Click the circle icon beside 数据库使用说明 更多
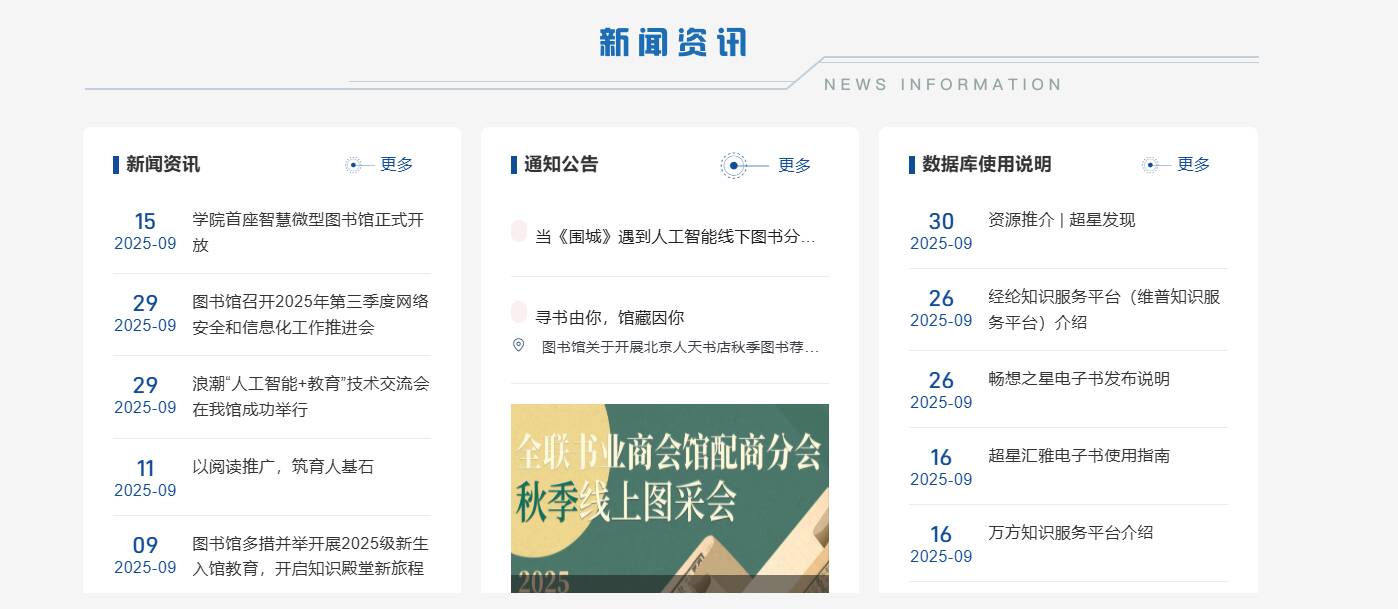The height and width of the screenshot is (609, 1398). (1150, 165)
